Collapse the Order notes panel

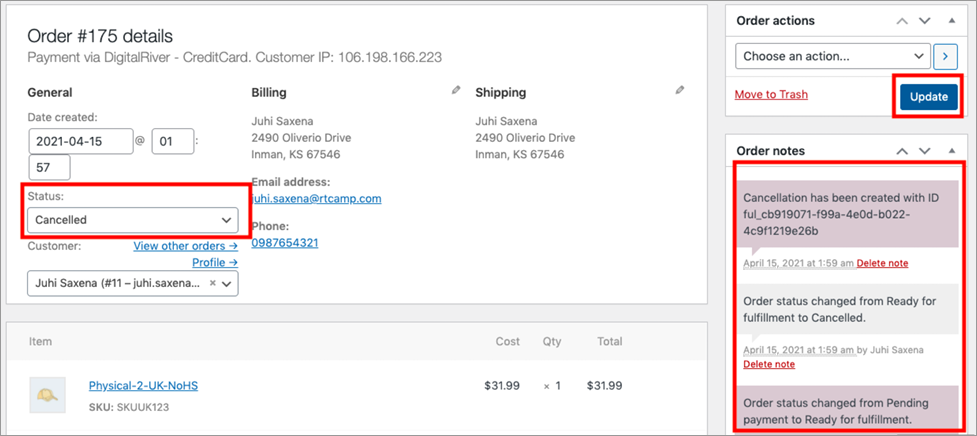(x=951, y=151)
